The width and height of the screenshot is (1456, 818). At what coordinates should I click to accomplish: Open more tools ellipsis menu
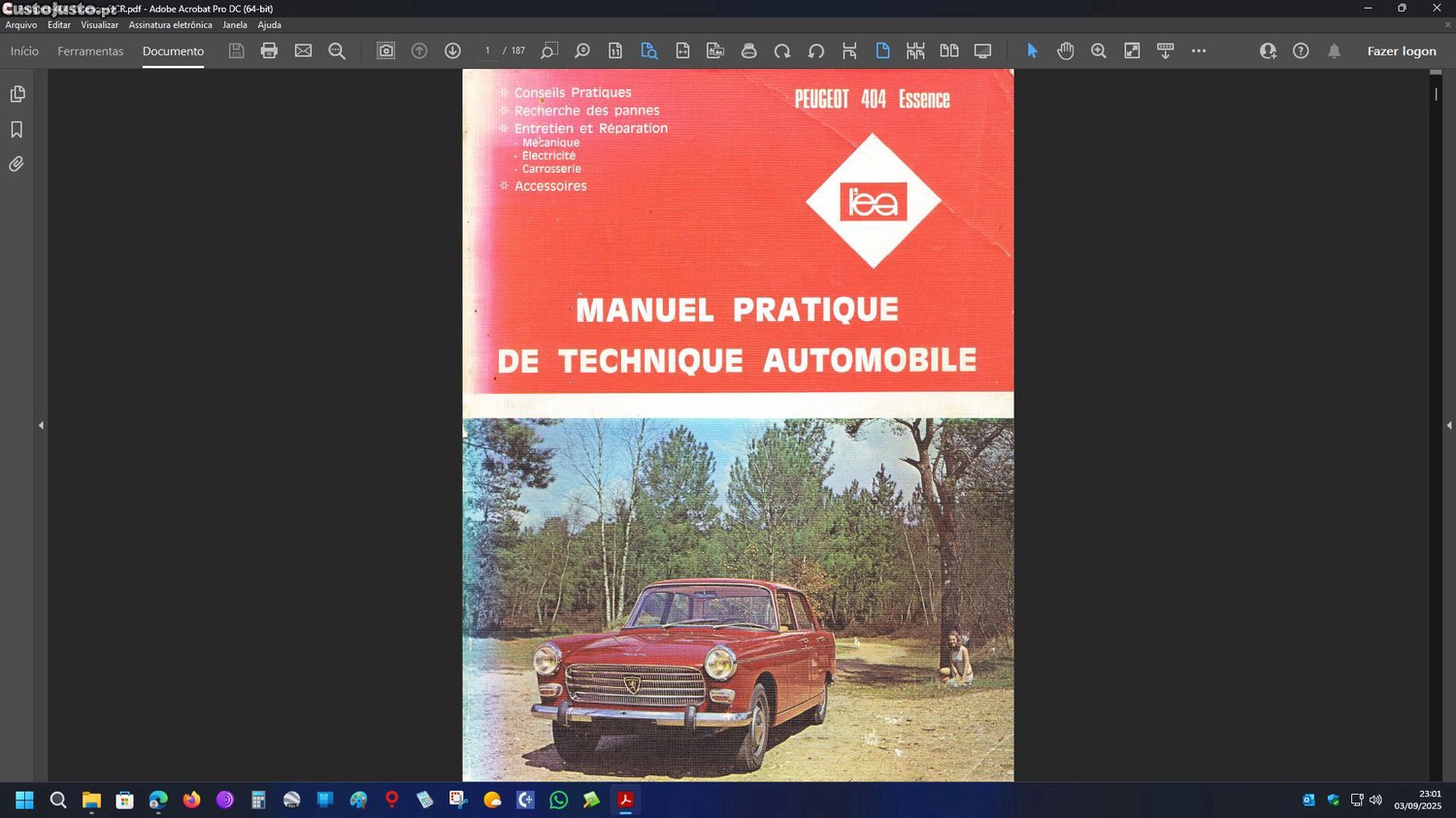pos(1199,50)
